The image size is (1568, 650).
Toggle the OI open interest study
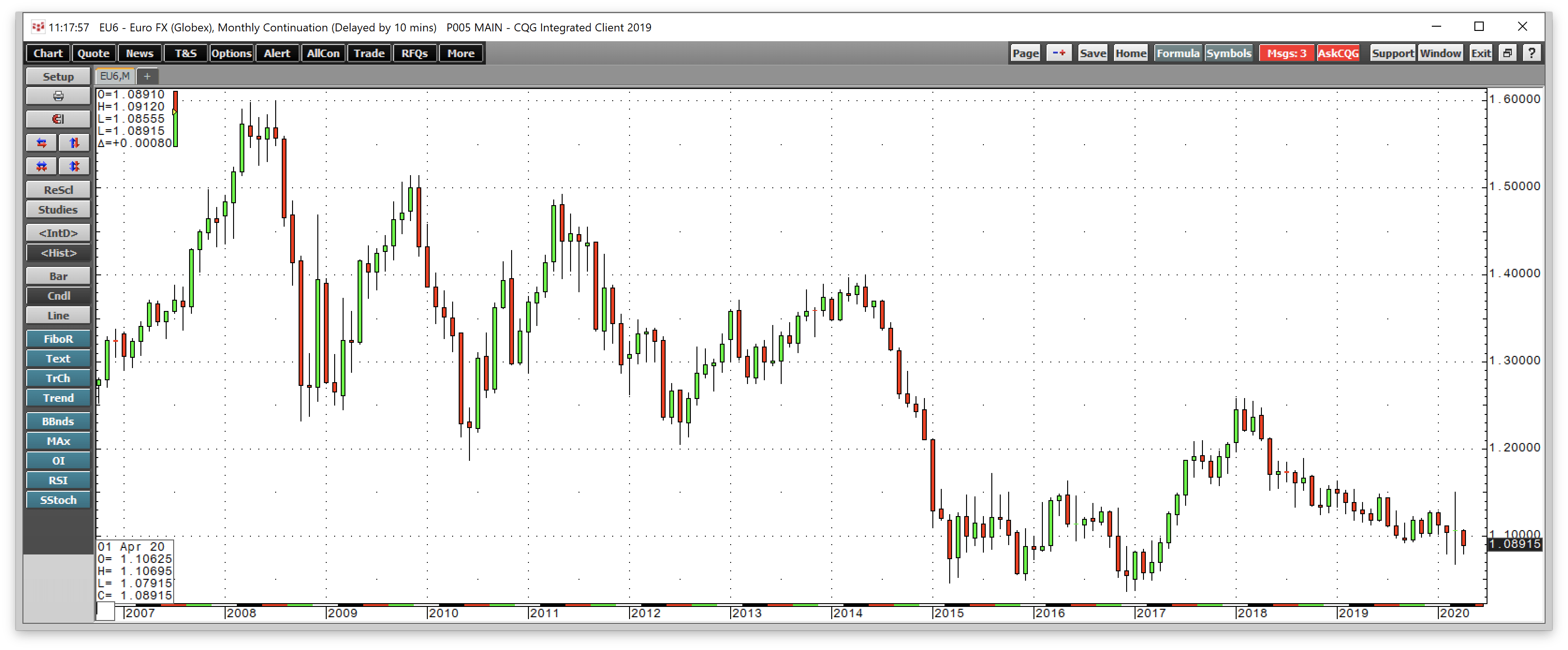click(58, 460)
